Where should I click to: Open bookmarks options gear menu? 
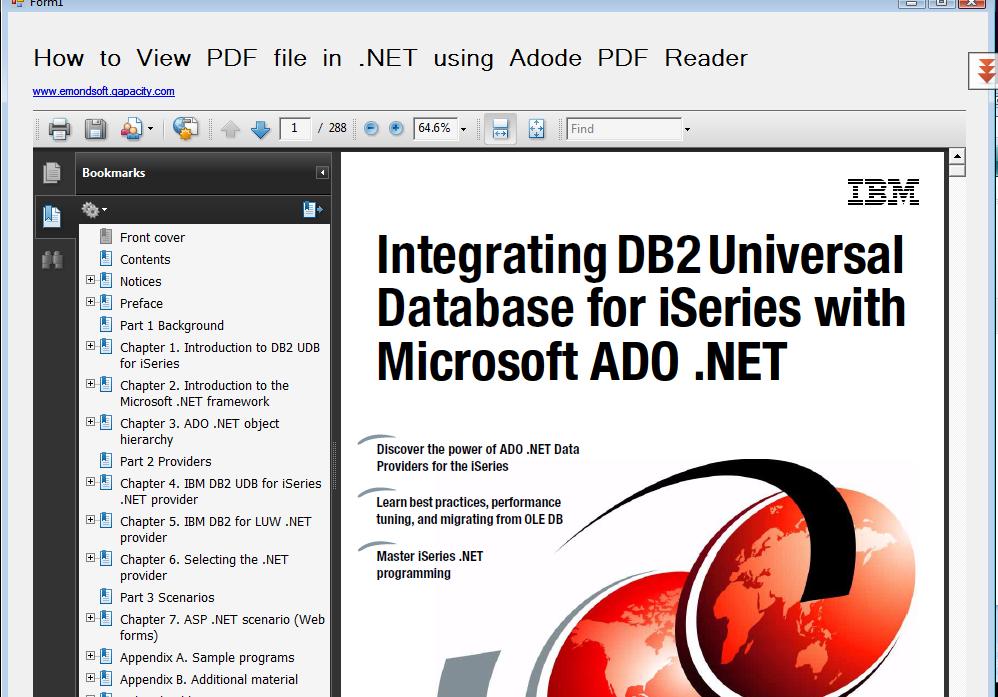point(94,209)
